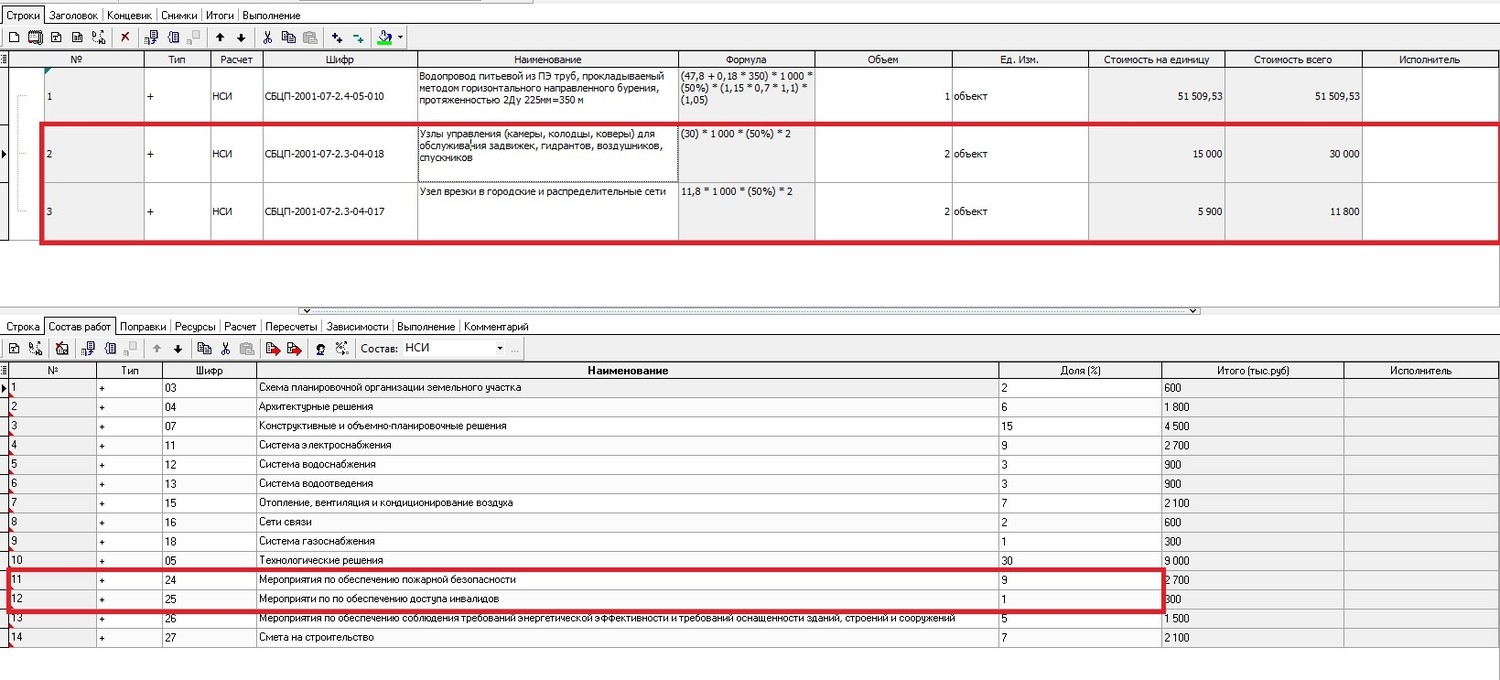Image resolution: width=1500 pixels, height=680 pixels.
Task: Click the person icon in lower toolbar
Action: (320, 348)
